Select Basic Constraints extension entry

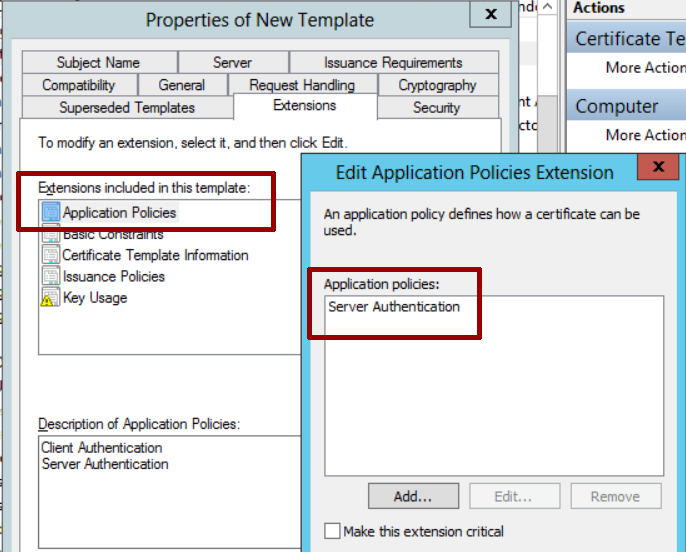click(113, 235)
